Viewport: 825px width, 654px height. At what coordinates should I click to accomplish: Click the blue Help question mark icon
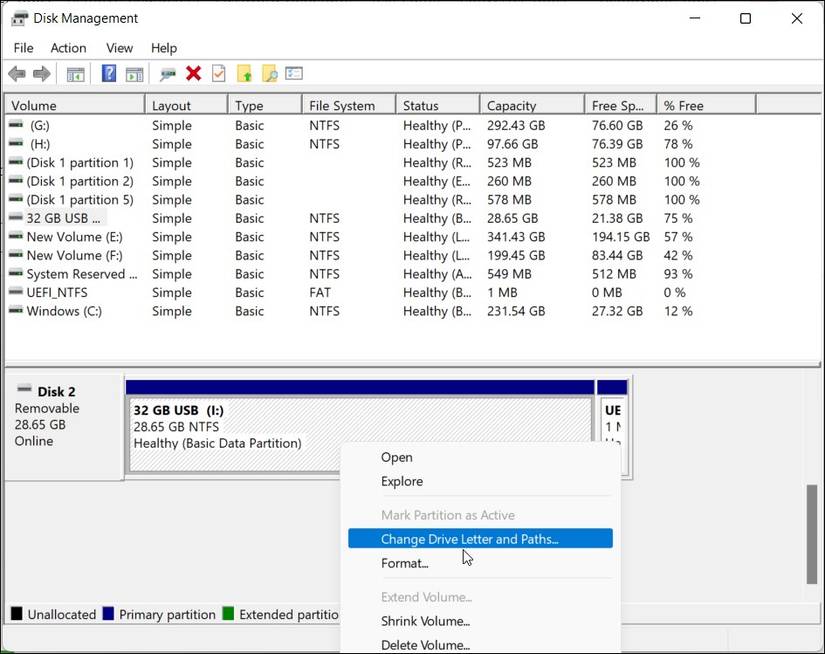coord(109,74)
